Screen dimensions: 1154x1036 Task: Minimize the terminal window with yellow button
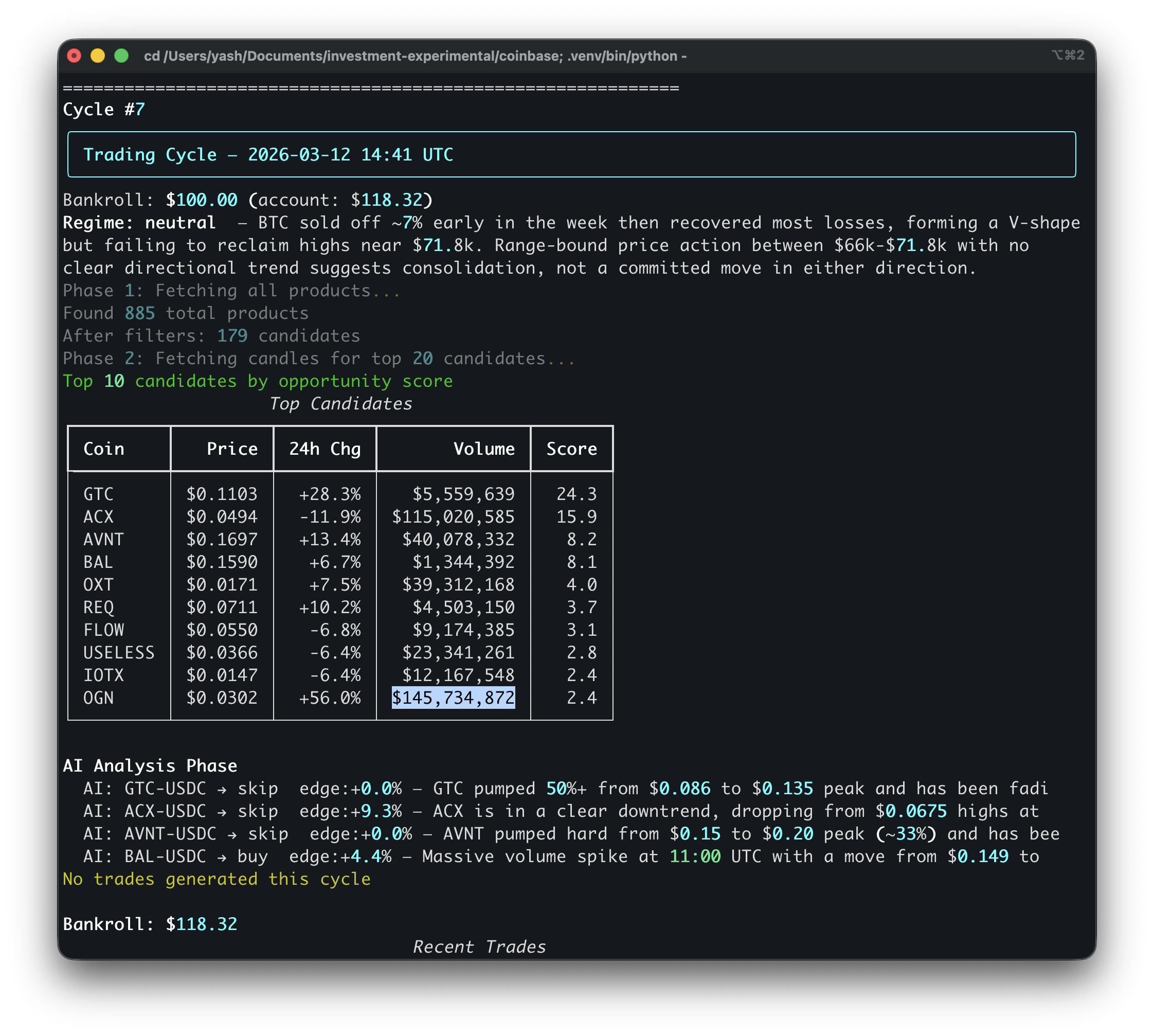[98, 56]
